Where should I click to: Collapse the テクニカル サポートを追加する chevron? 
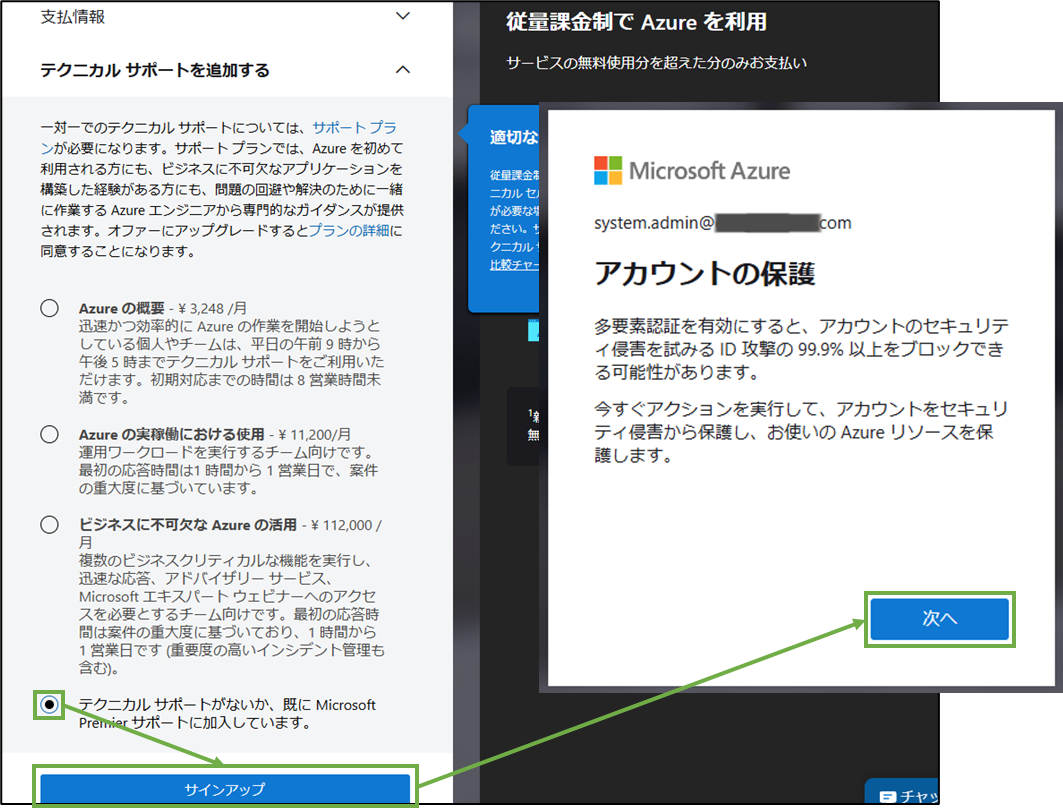click(403, 69)
